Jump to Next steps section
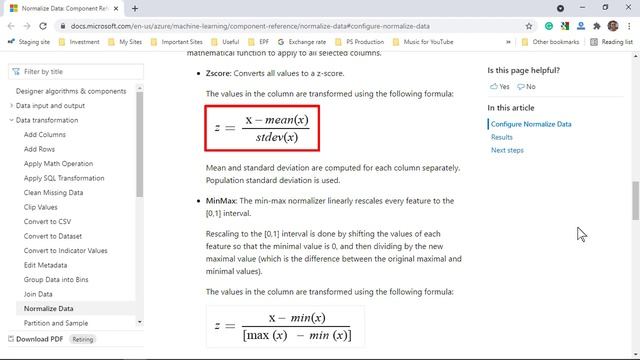This screenshot has height=360, width=640. click(507, 150)
